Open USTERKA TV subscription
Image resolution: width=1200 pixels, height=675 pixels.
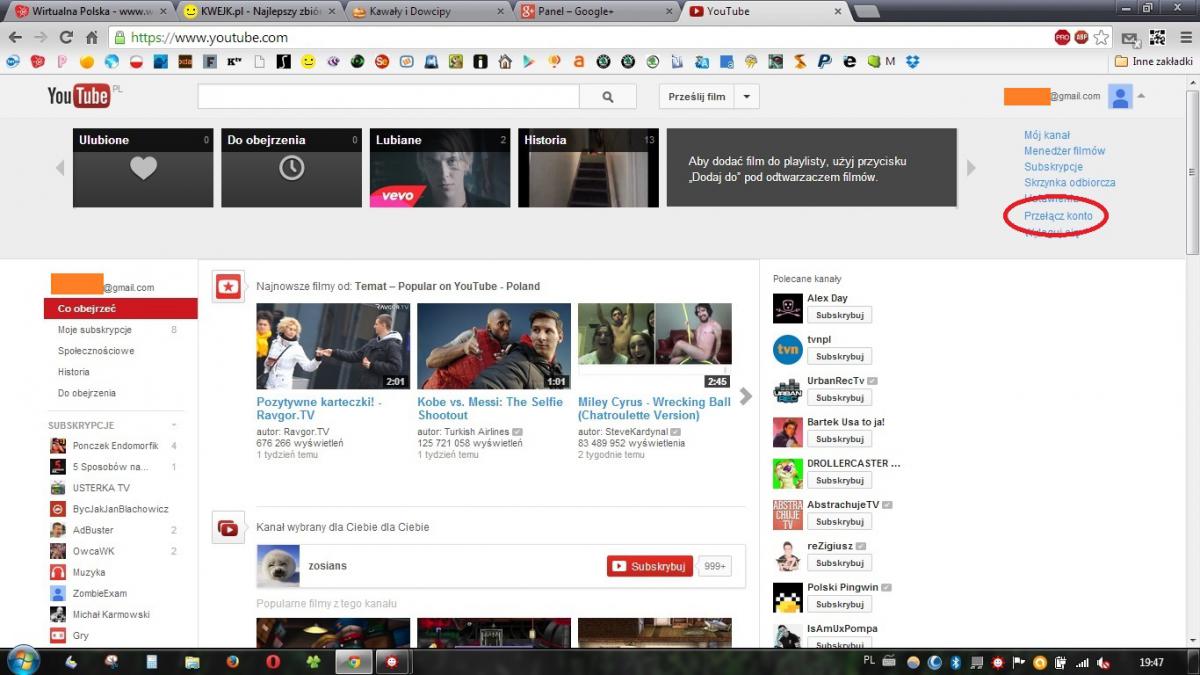(x=101, y=488)
